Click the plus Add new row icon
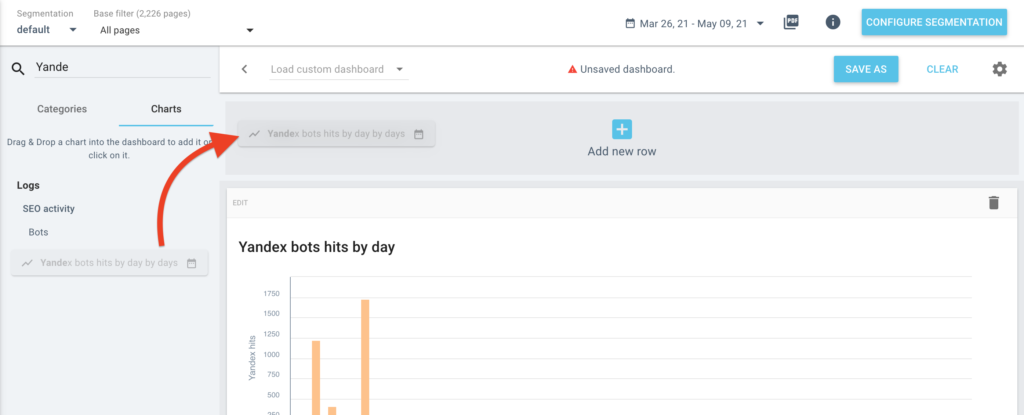The height and width of the screenshot is (415, 1024). pyautogui.click(x=622, y=129)
